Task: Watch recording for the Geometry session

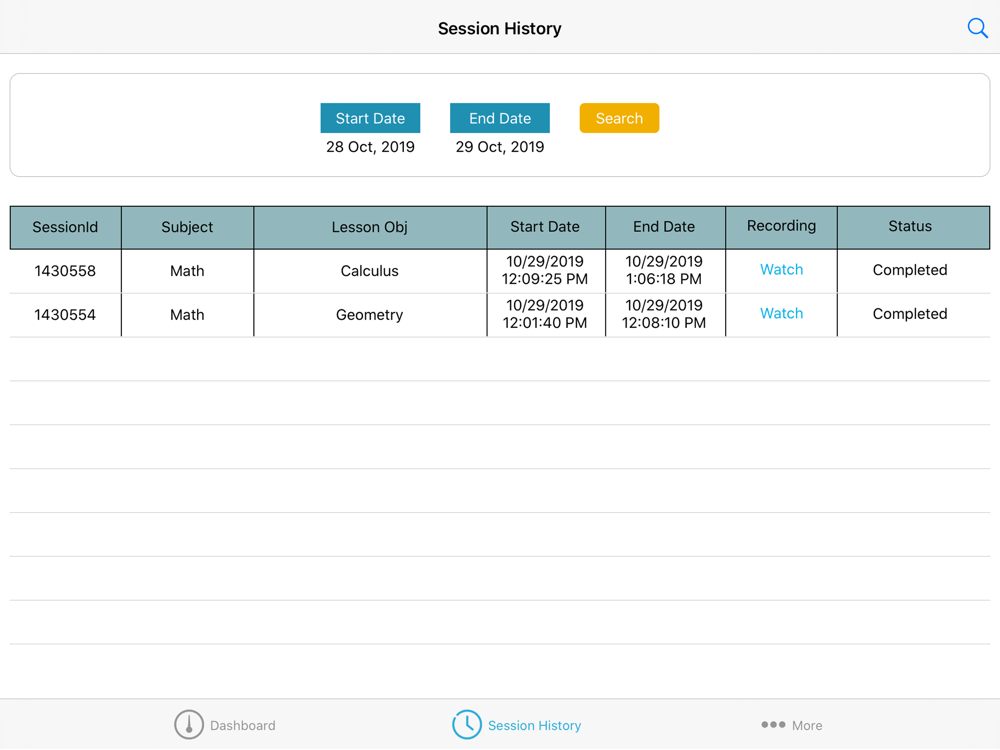Action: pyautogui.click(x=781, y=313)
